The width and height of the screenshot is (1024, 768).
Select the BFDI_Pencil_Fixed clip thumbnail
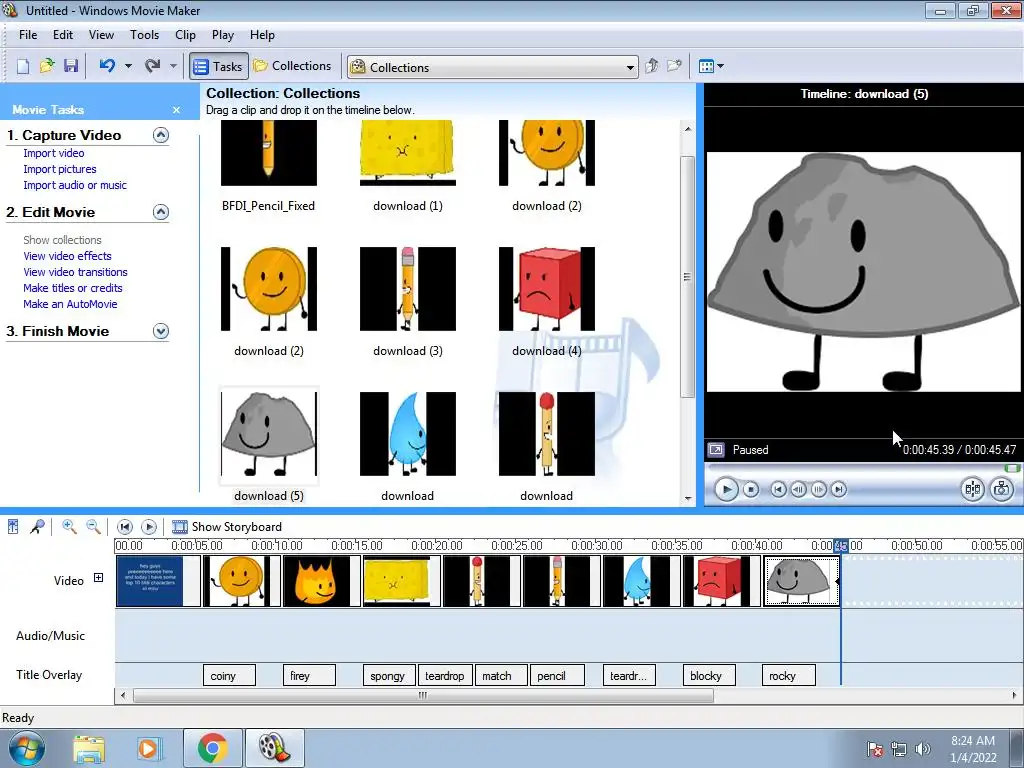pos(268,153)
